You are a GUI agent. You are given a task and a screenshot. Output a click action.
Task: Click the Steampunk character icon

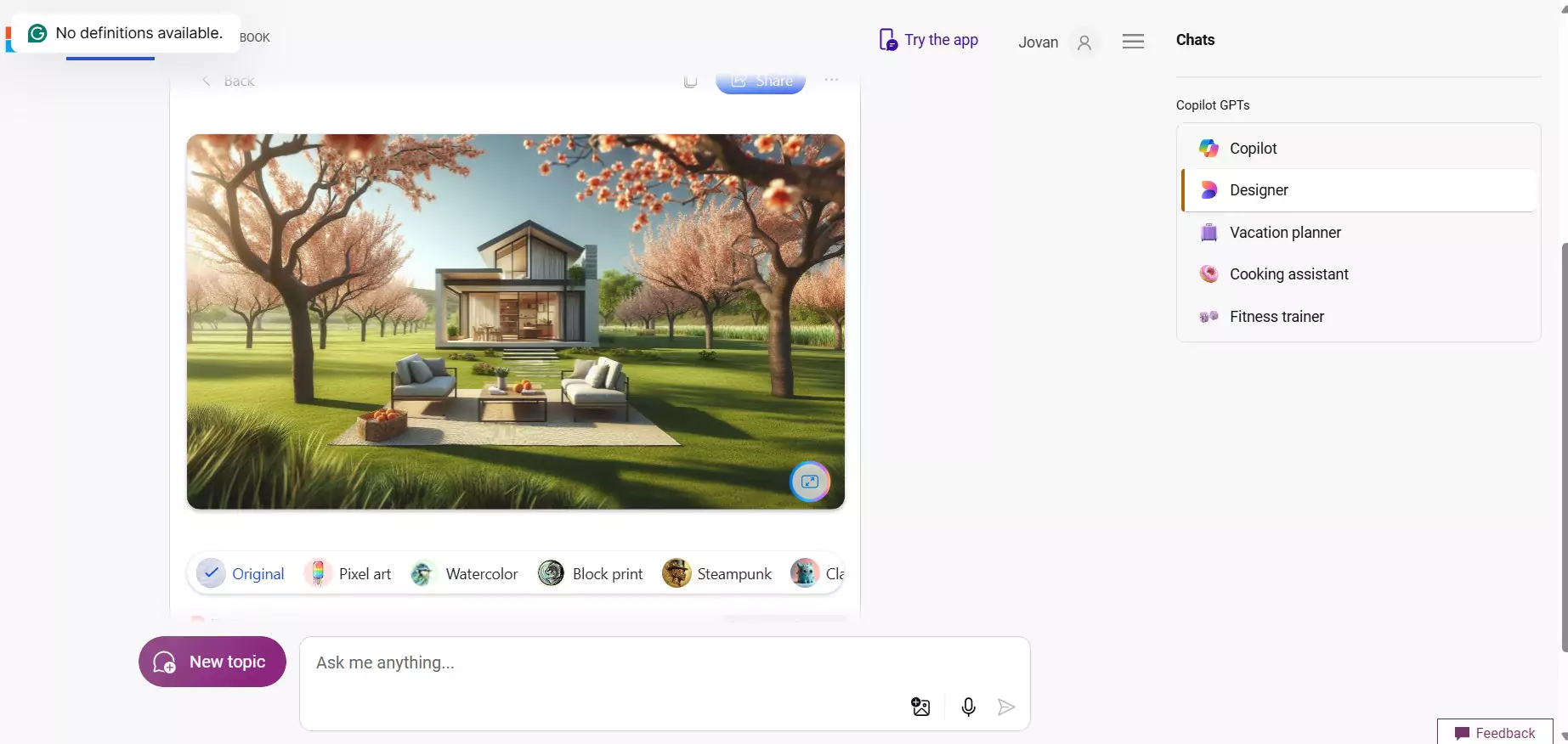coord(676,573)
